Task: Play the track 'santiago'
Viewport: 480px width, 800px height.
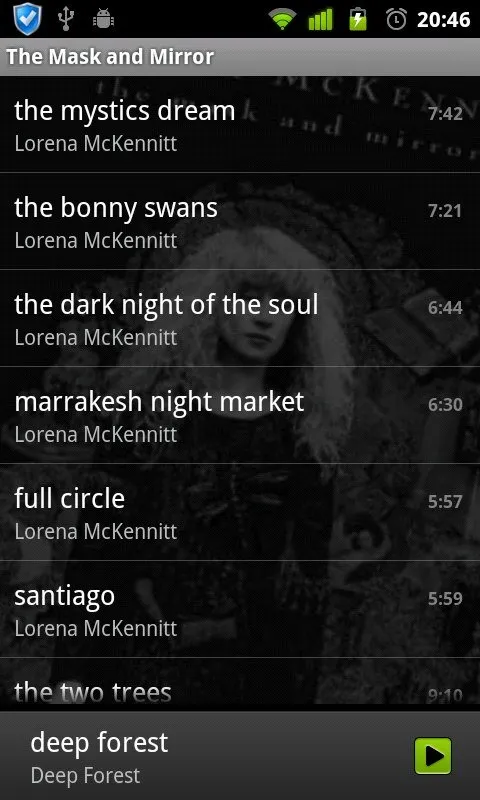Action: 240,609
